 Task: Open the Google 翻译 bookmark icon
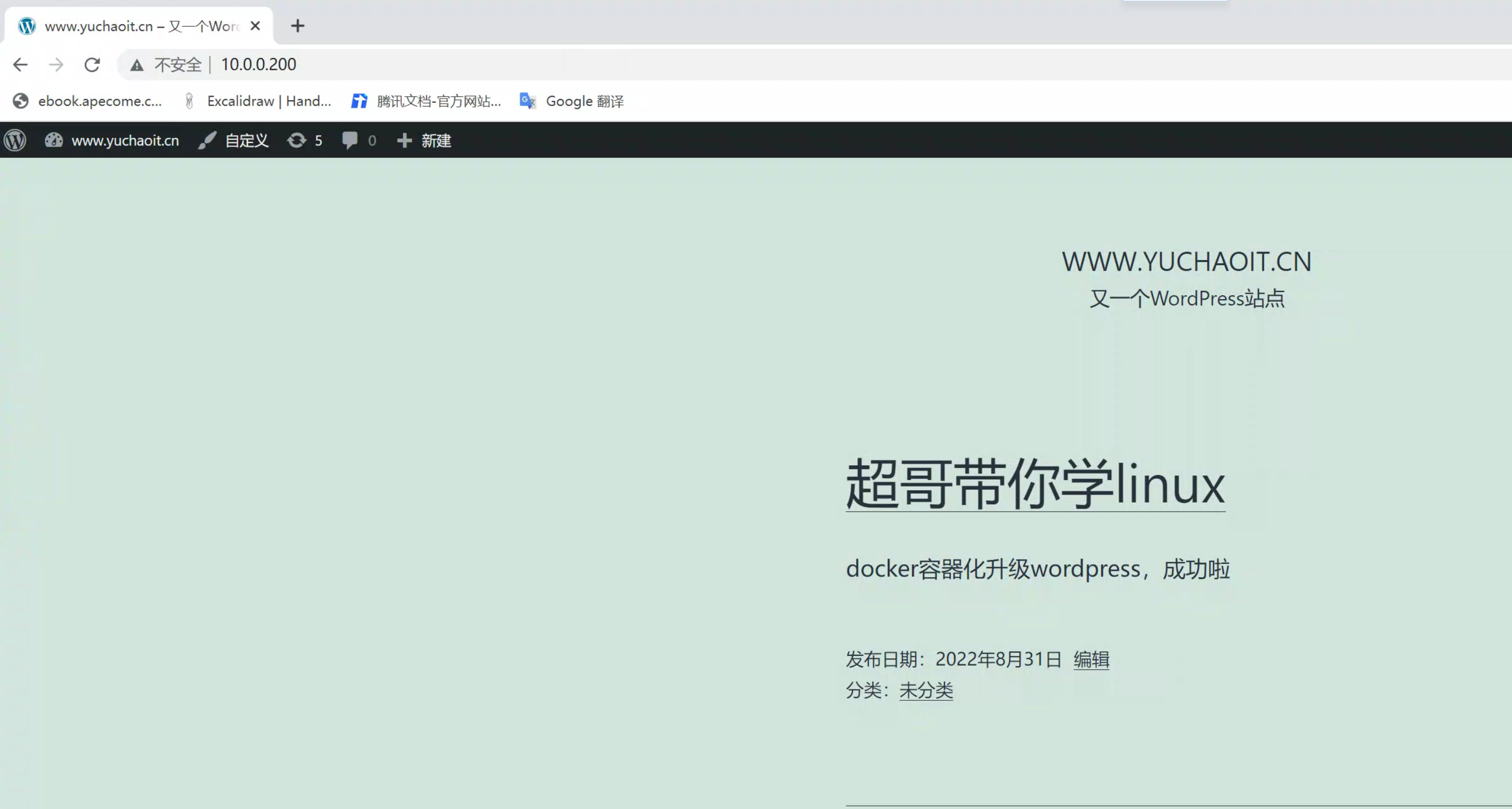click(526, 101)
